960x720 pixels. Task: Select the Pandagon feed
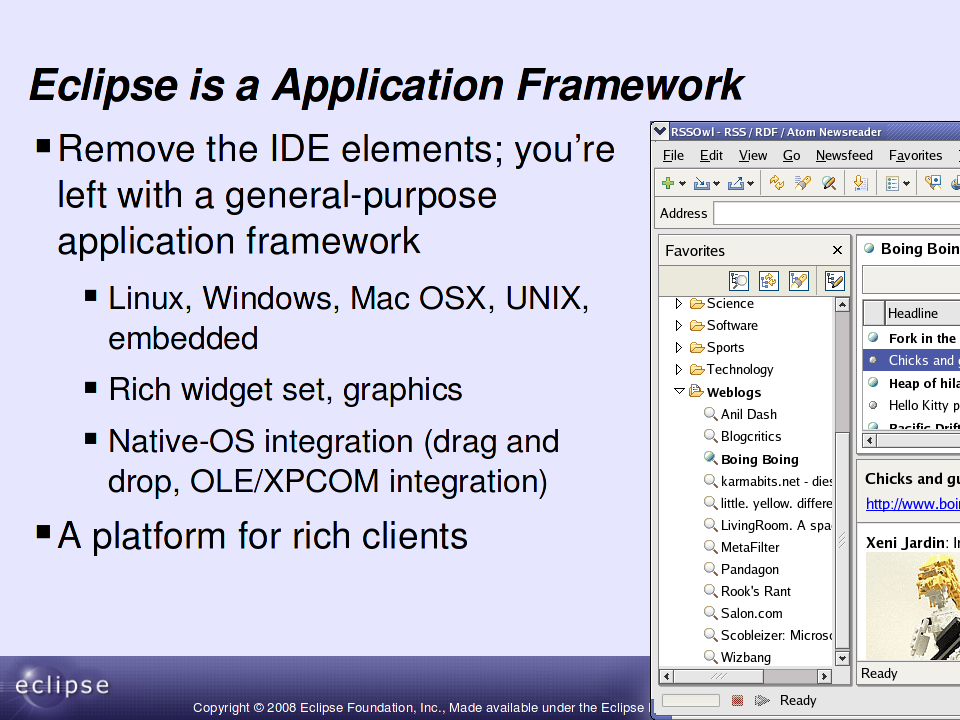pyautogui.click(x=750, y=570)
